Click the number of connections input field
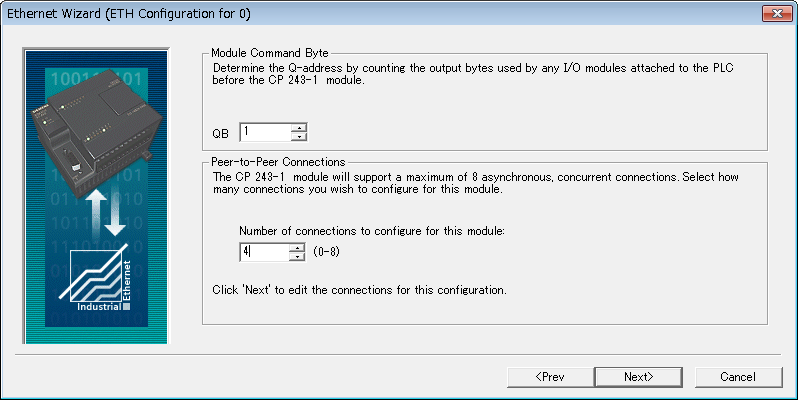Image resolution: width=798 pixels, height=400 pixels. click(264, 252)
